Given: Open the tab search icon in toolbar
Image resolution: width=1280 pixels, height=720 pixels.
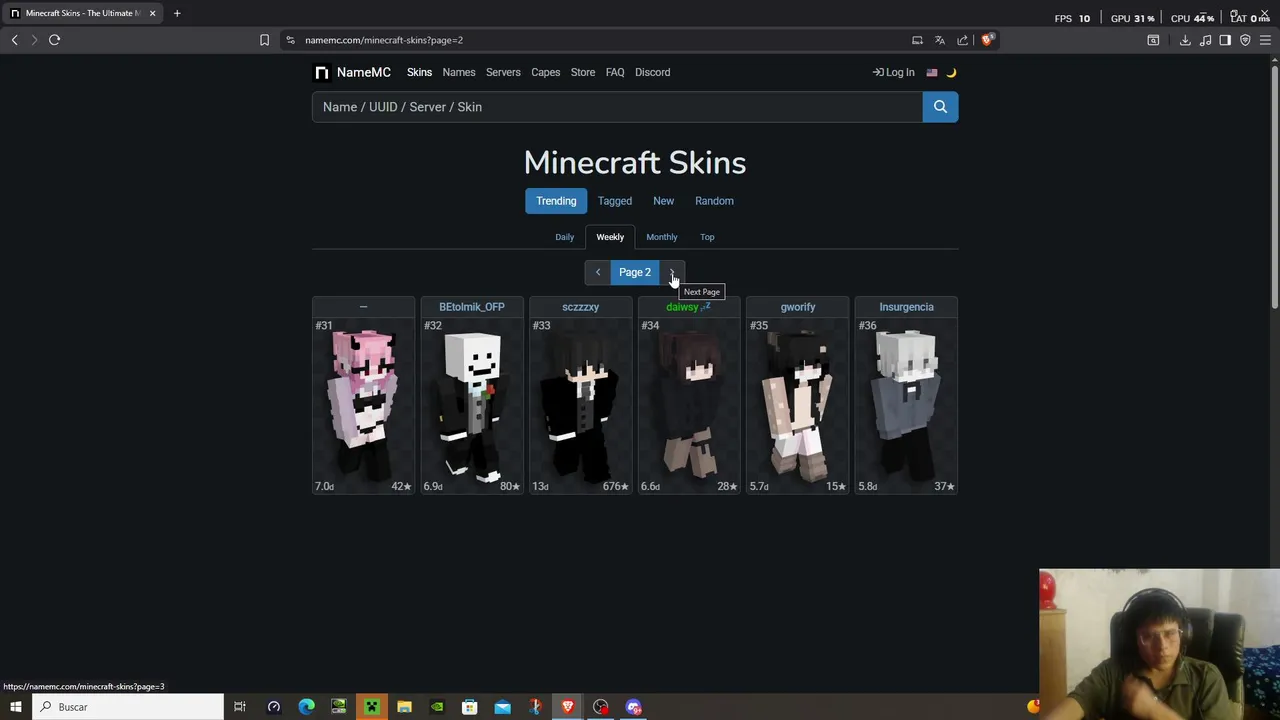Looking at the screenshot, I should (1153, 40).
